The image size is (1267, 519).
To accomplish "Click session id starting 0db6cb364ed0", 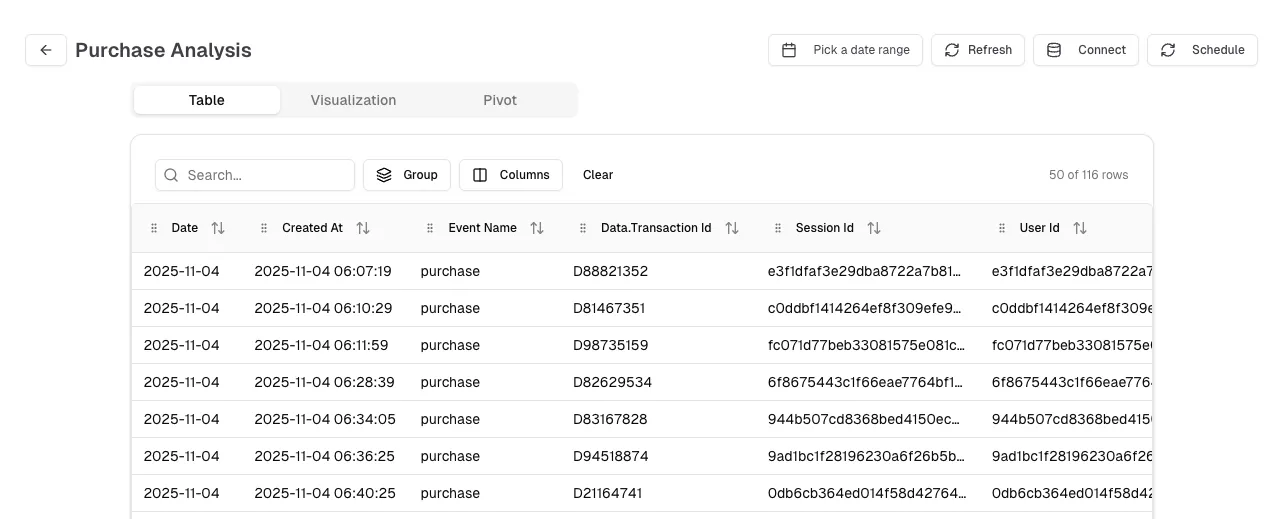I will [867, 493].
